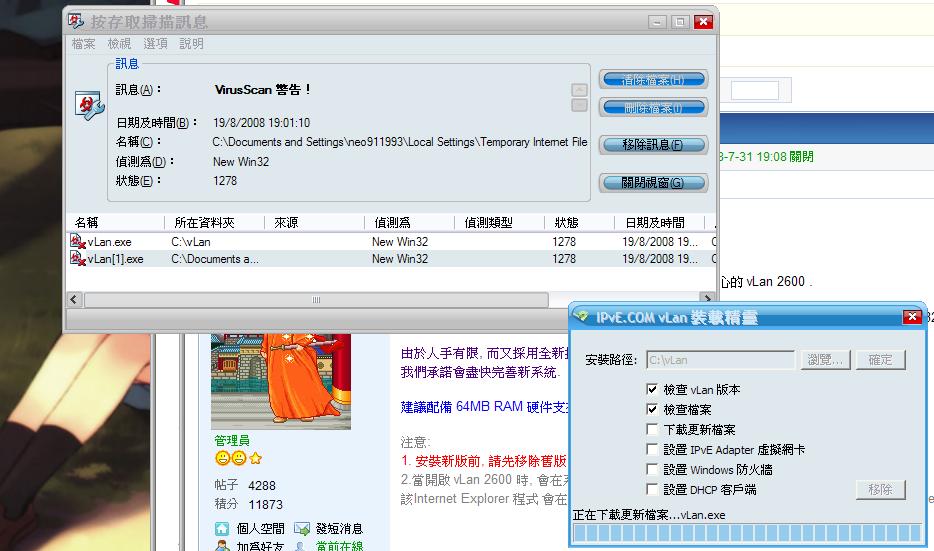Screen dimensions: 934x551
Task: Click the 移除訊息 button
Action: pyautogui.click(x=653, y=145)
